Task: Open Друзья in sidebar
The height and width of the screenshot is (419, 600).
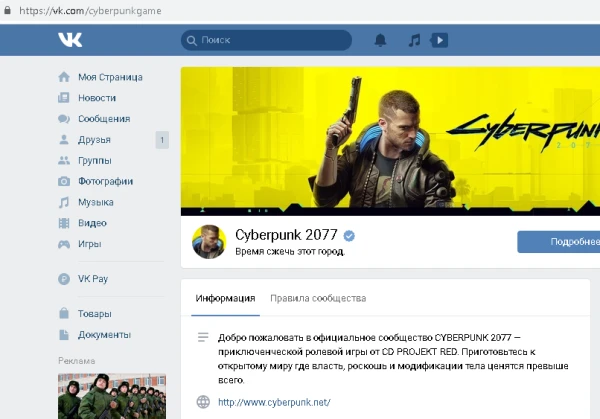Action: coord(94,140)
